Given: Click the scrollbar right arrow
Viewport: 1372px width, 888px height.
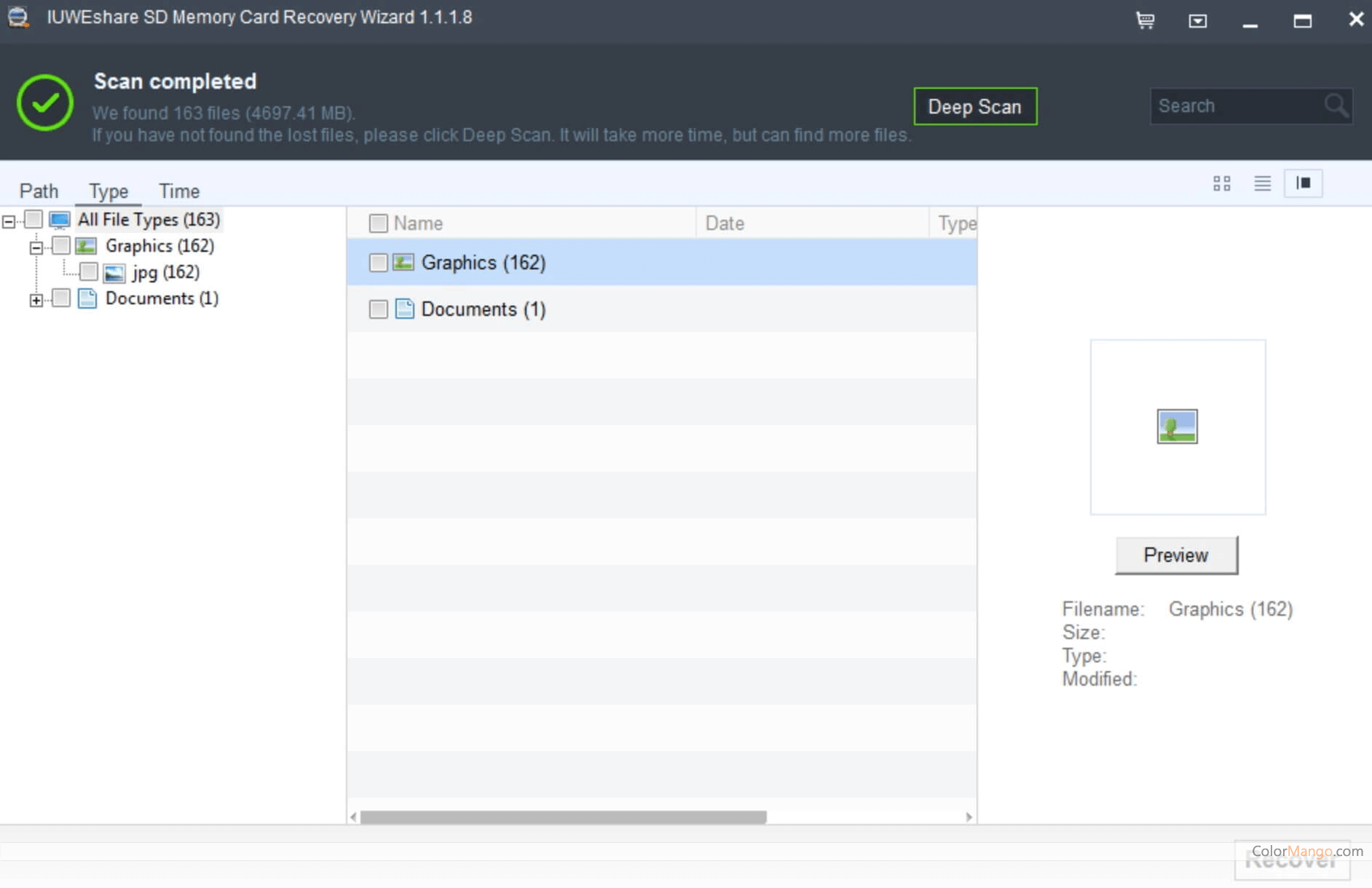Looking at the screenshot, I should click(x=969, y=817).
